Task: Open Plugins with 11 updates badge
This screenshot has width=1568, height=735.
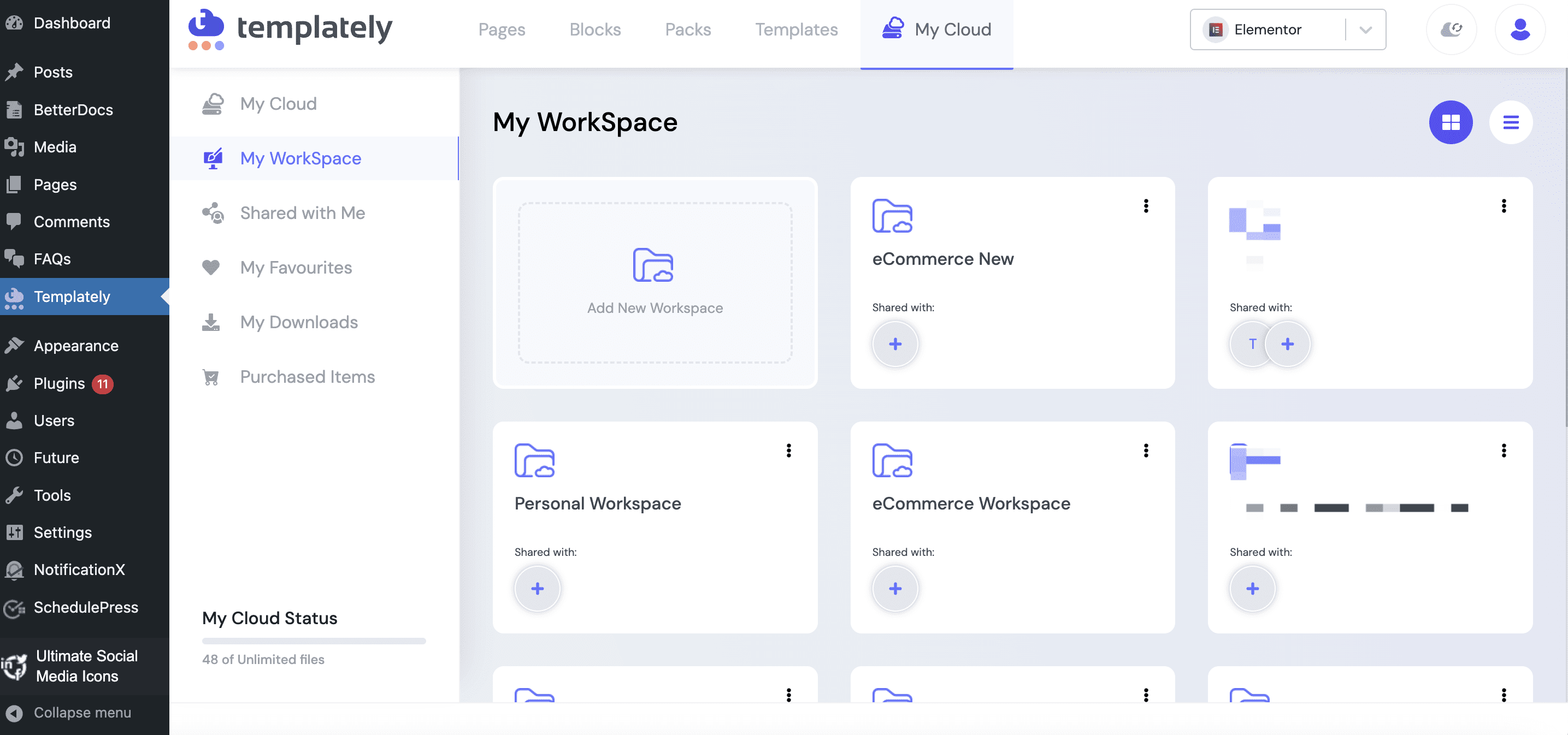Action: coord(85,383)
